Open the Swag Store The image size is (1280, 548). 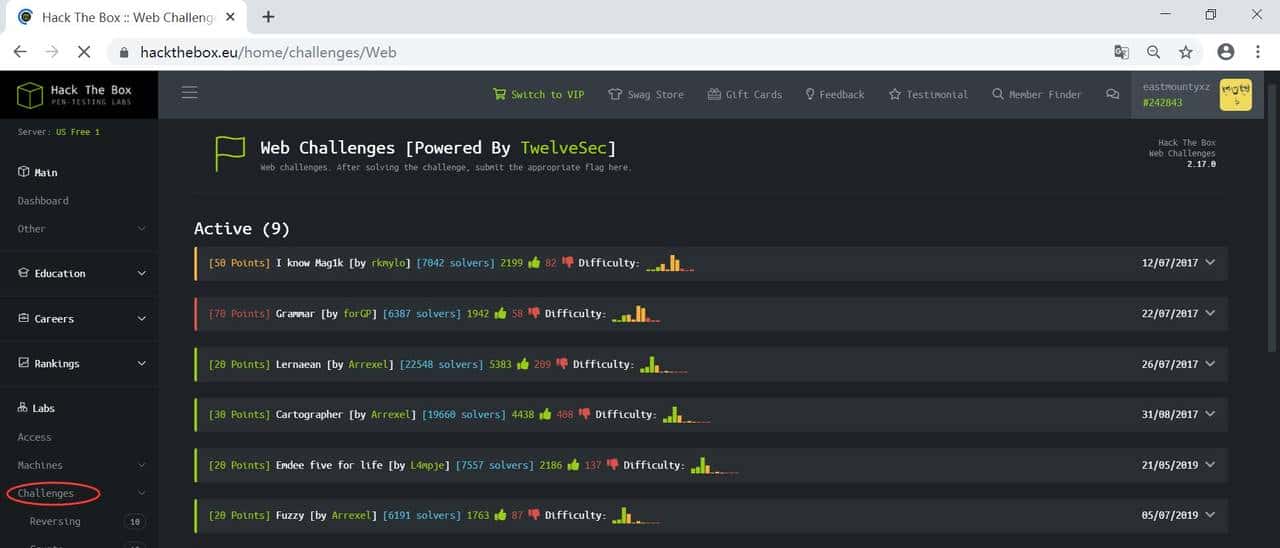pyautogui.click(x=646, y=94)
